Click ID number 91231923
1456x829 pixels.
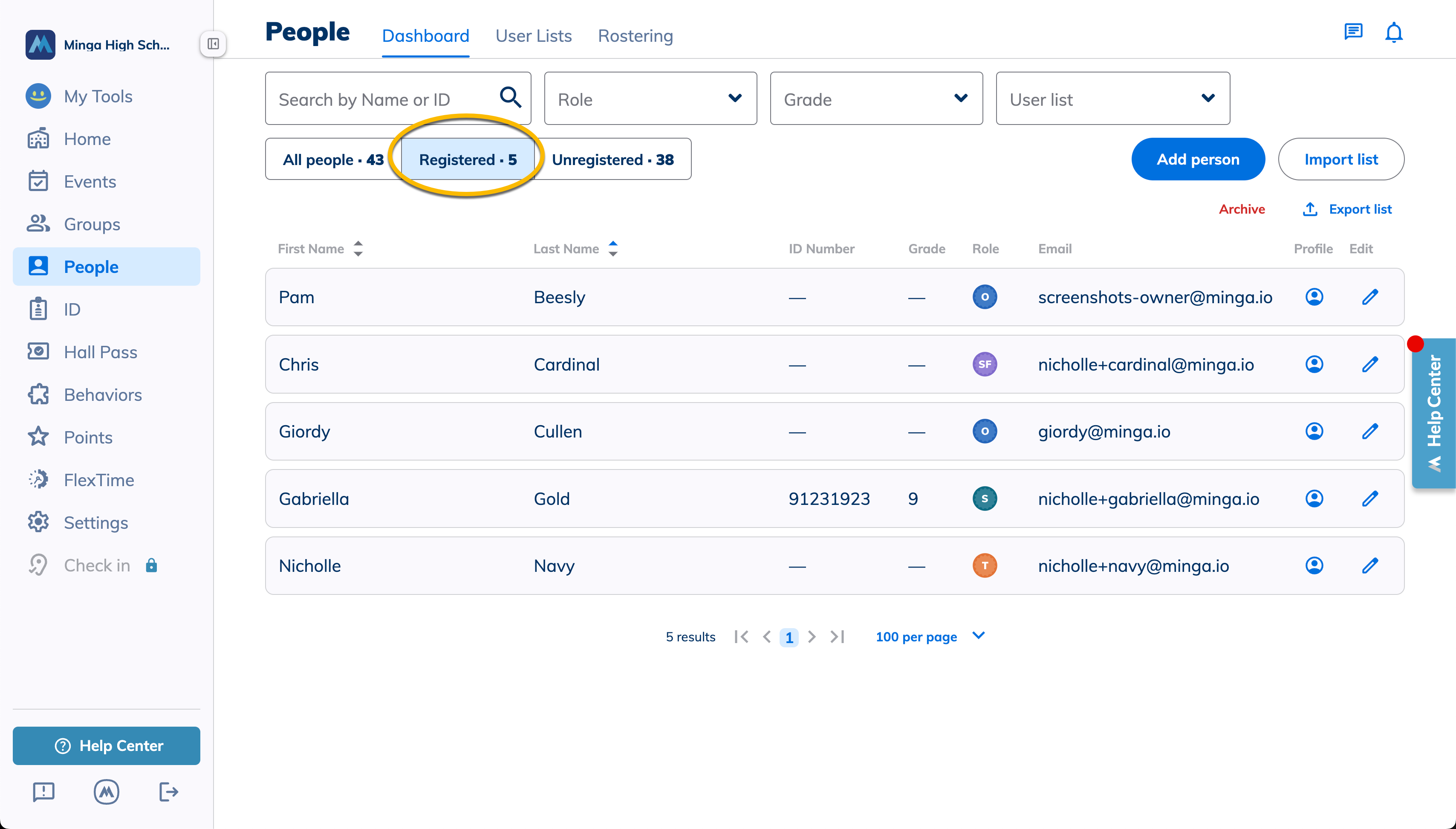click(x=829, y=498)
